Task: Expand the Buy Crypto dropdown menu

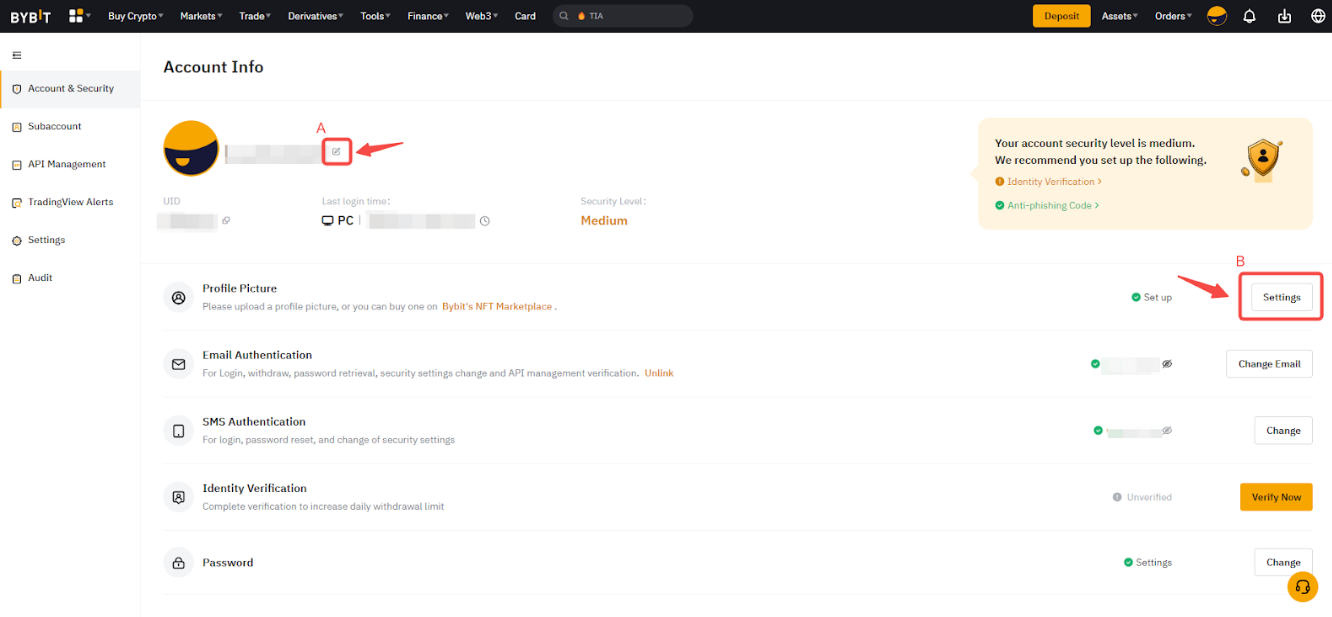Action: tap(136, 16)
